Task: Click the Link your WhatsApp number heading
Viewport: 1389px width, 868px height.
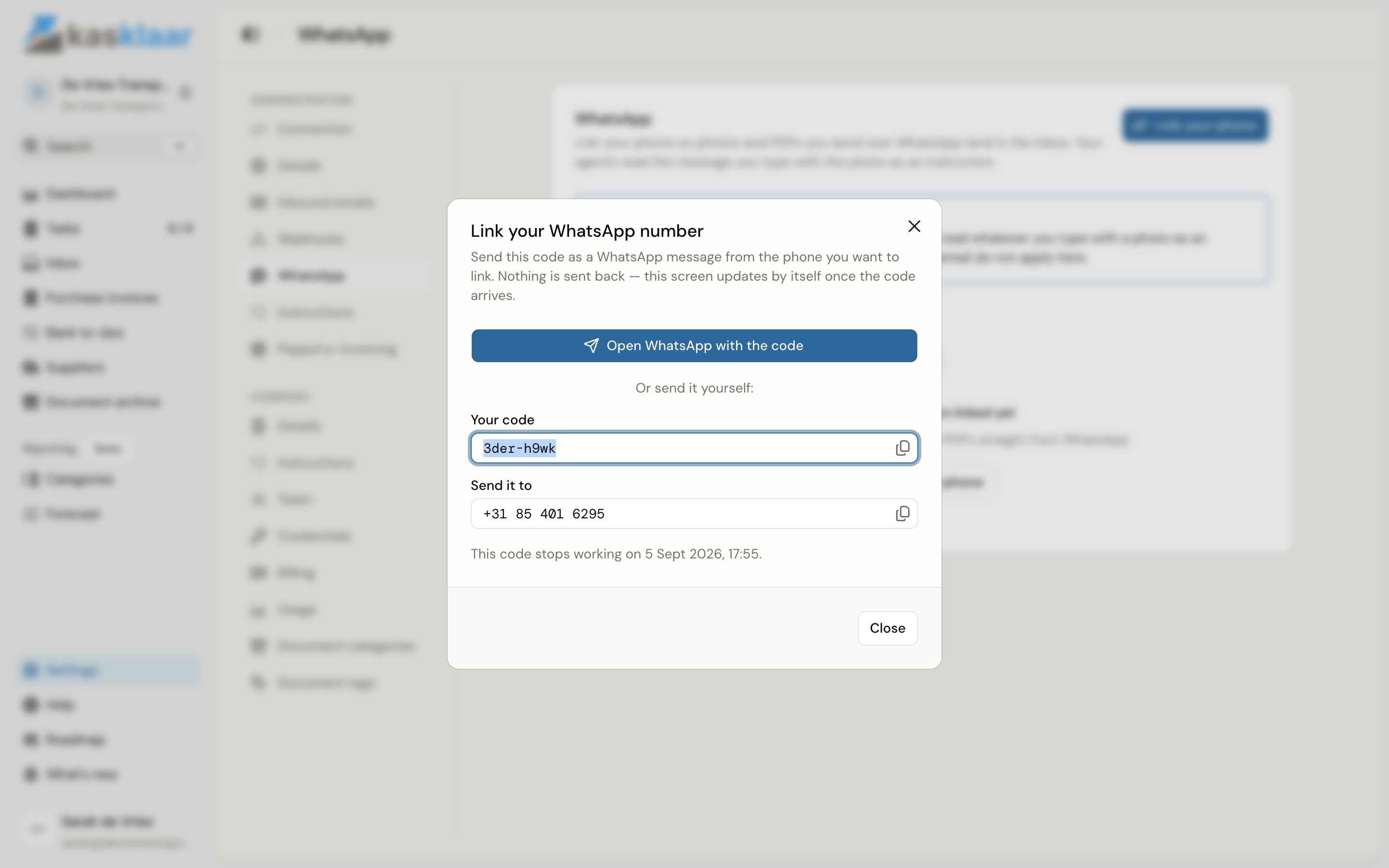Action: [586, 231]
